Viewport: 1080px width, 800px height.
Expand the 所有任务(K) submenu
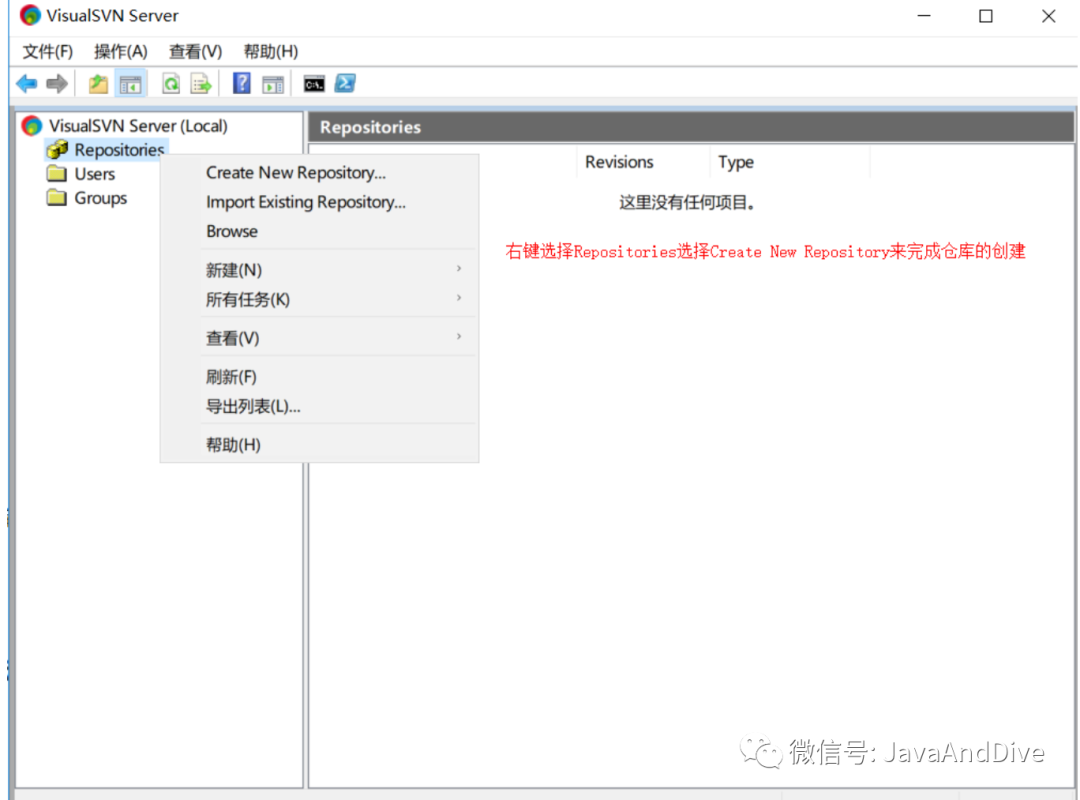click(x=320, y=300)
